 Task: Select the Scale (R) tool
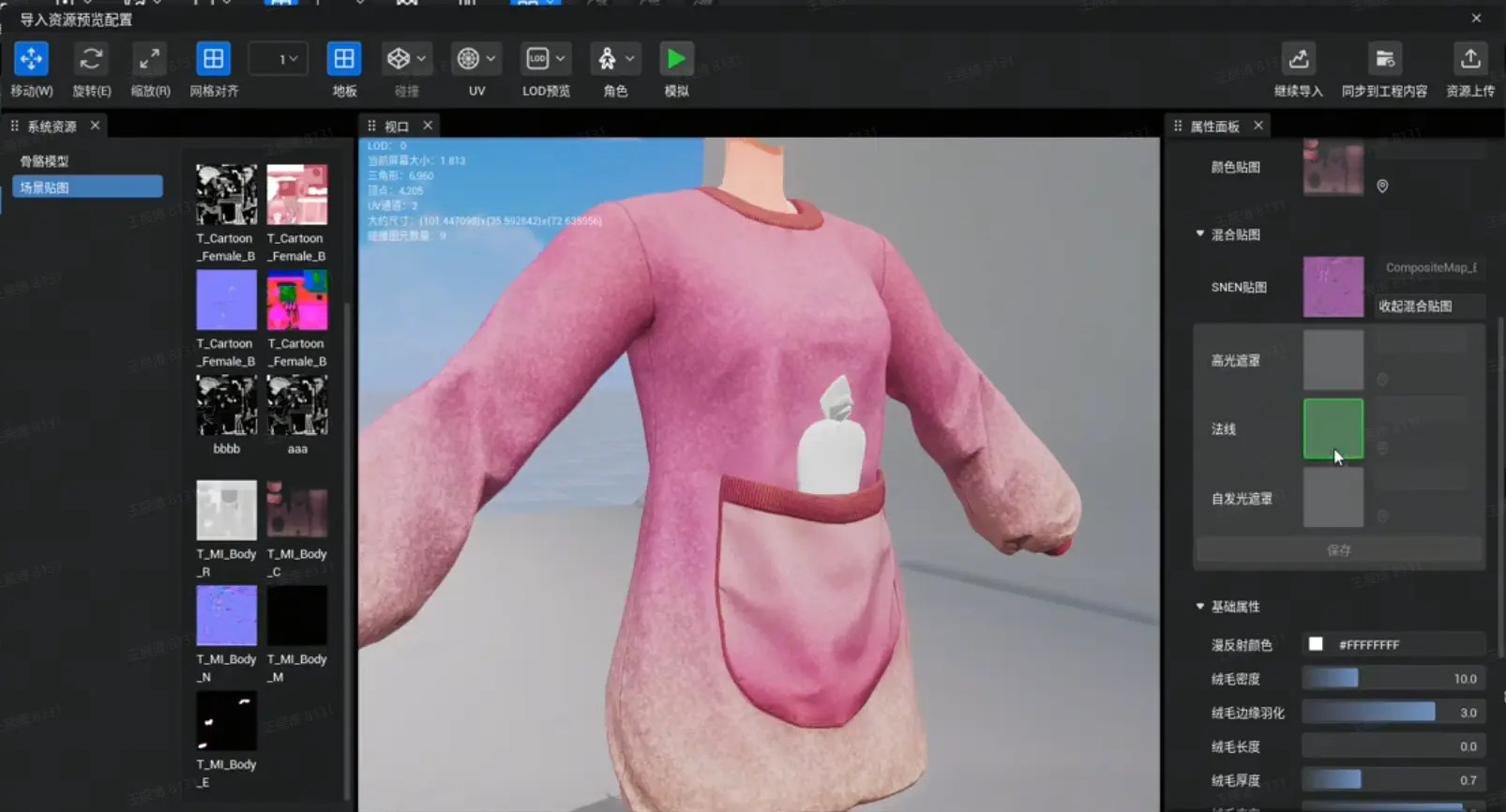pyautogui.click(x=149, y=59)
